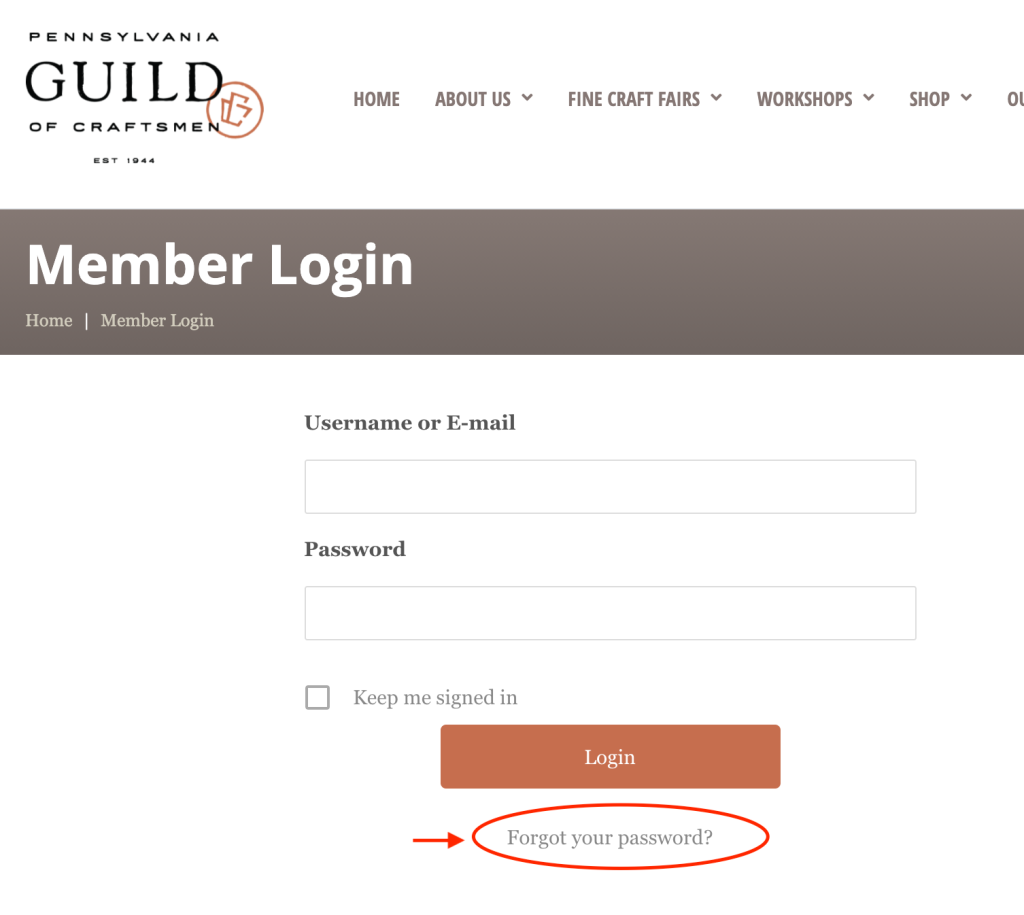The width and height of the screenshot is (1024, 915).
Task: Submit with the Login button
Action: [610, 756]
